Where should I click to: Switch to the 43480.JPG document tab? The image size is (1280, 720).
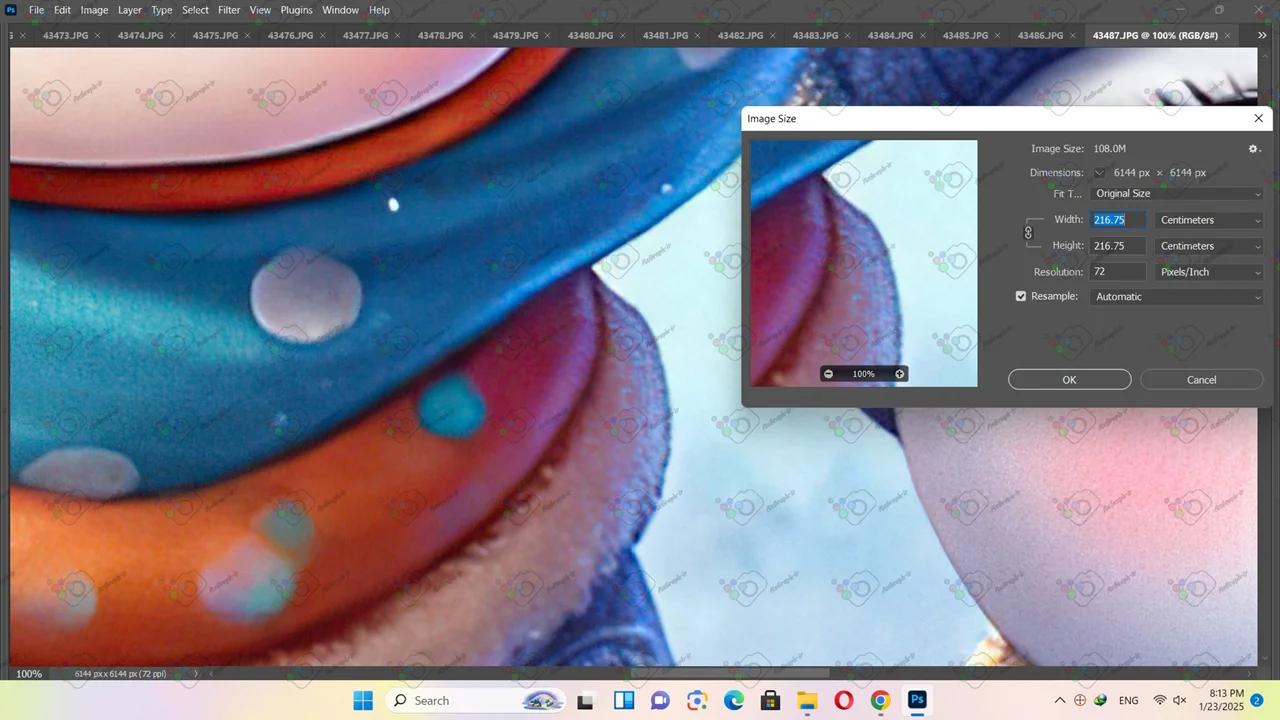click(590, 35)
